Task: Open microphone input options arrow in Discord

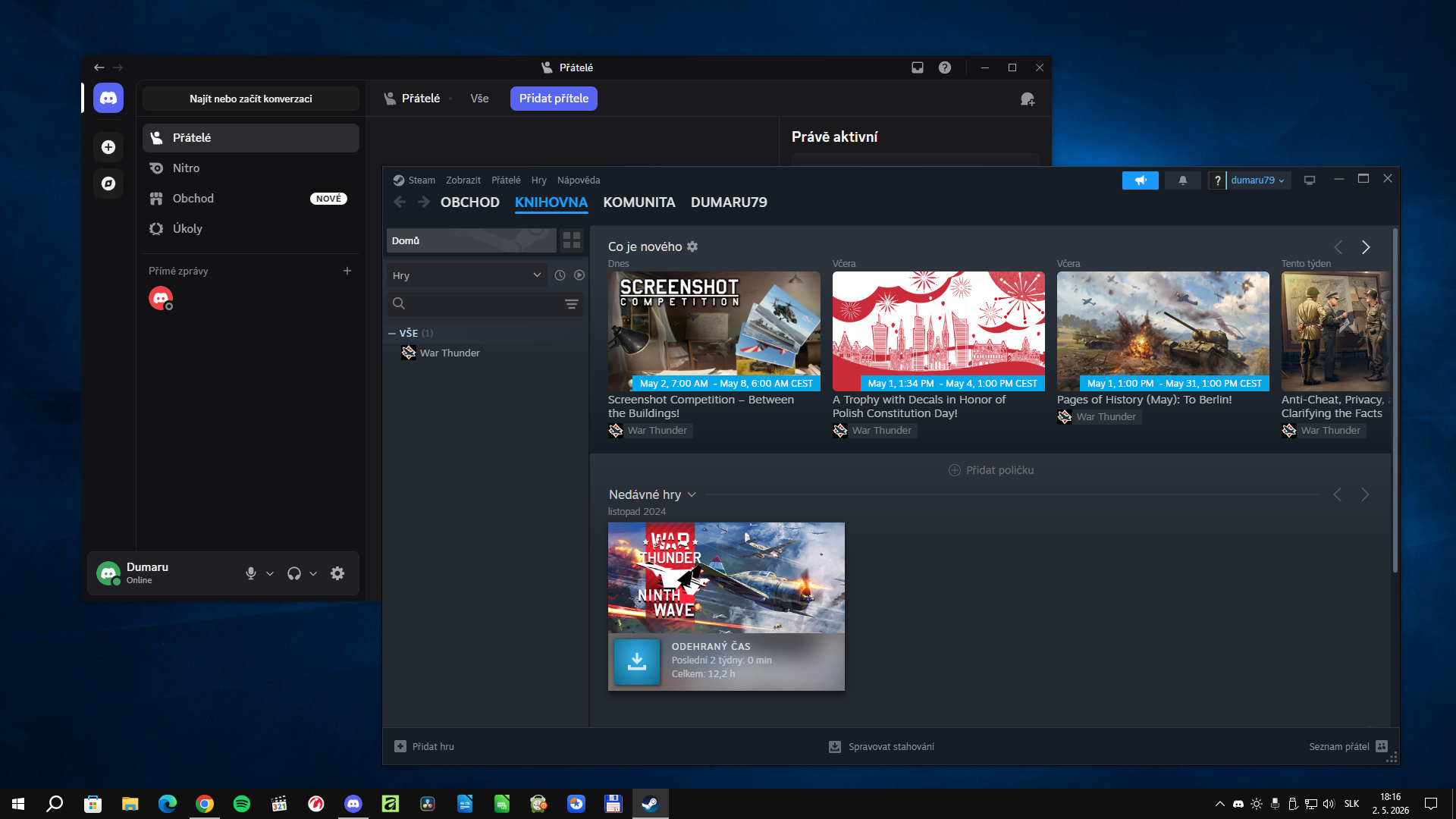Action: coord(270,574)
